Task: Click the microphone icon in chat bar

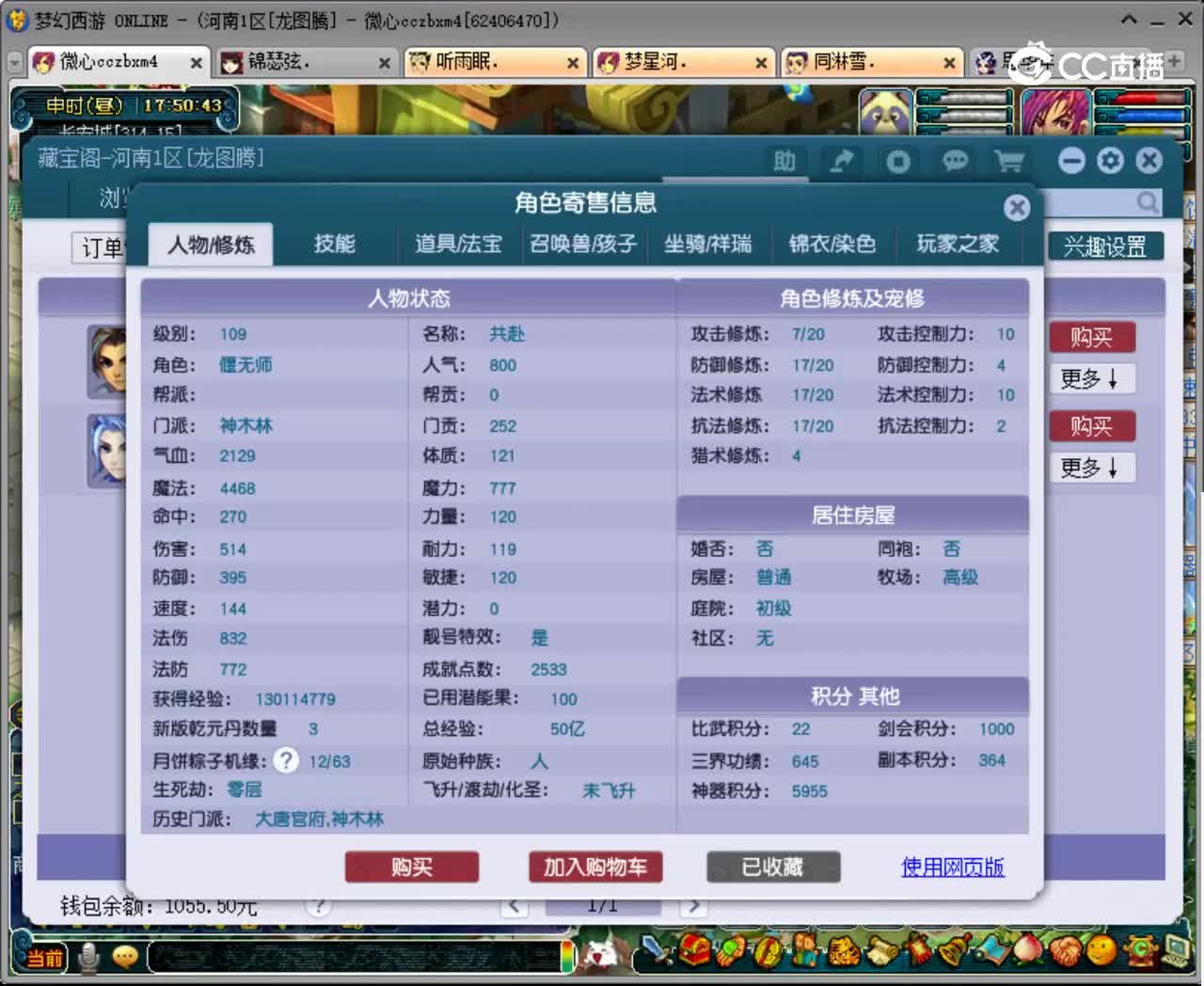Action: coord(89,957)
